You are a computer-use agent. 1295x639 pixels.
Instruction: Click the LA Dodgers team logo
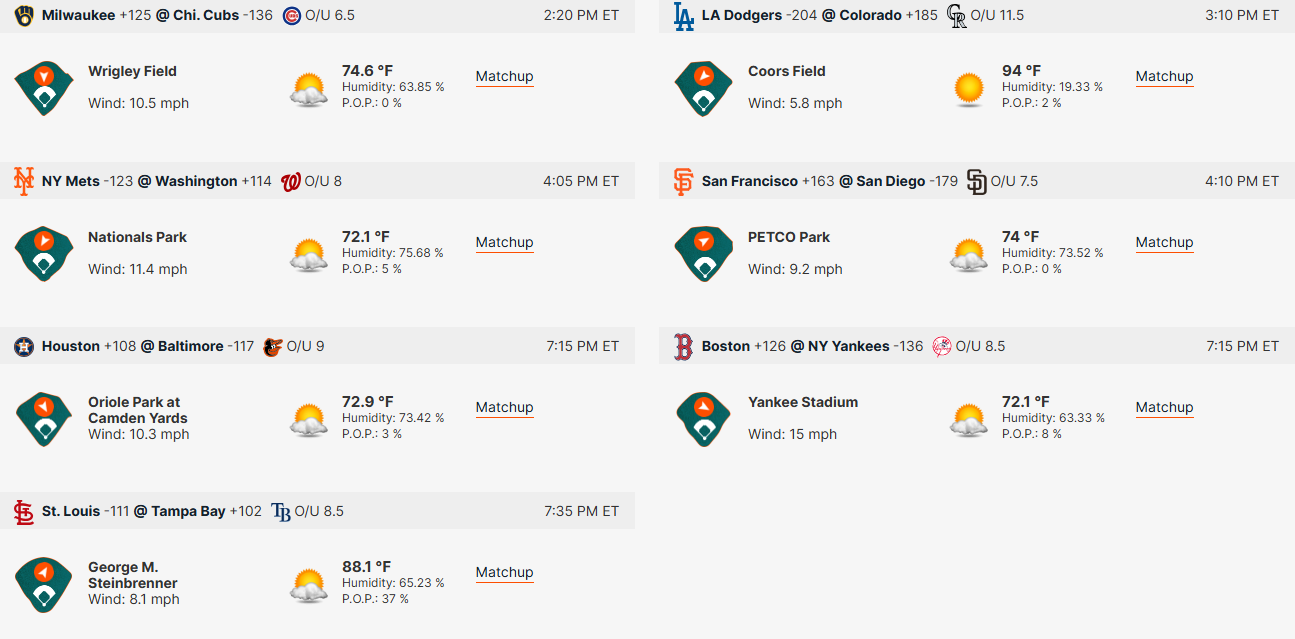pyautogui.click(x=684, y=15)
